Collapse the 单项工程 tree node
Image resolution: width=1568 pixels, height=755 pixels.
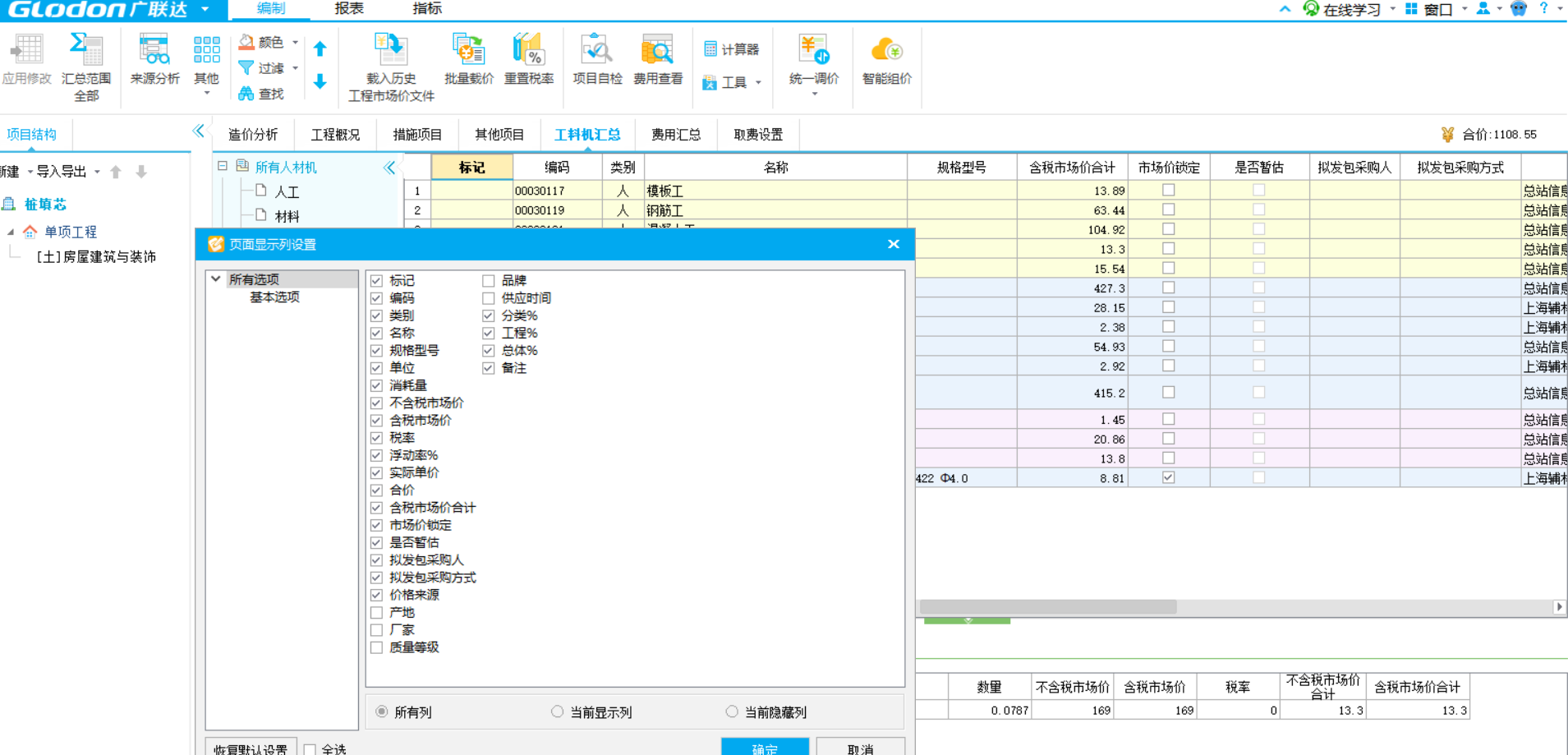11,232
